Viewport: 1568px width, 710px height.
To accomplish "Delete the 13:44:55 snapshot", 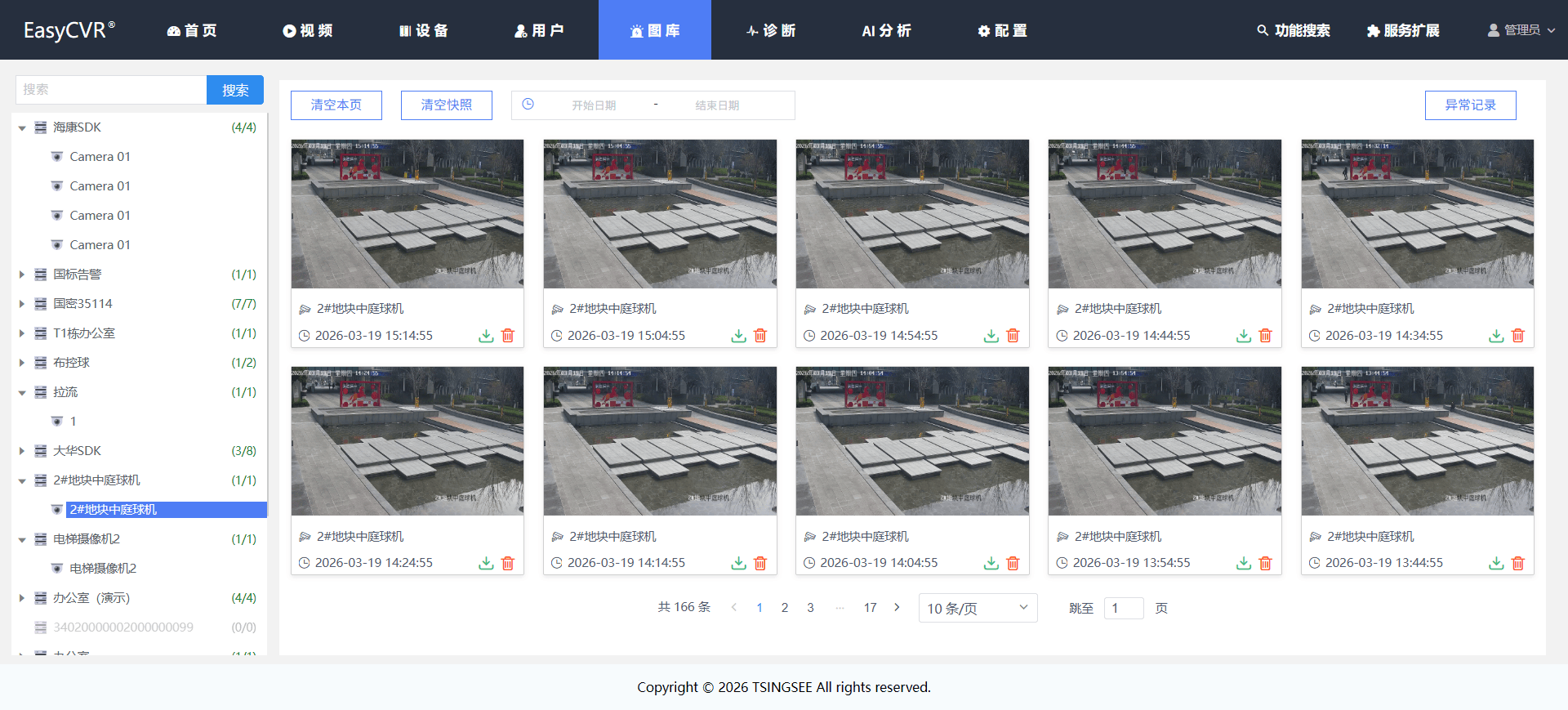I will click(1518, 563).
